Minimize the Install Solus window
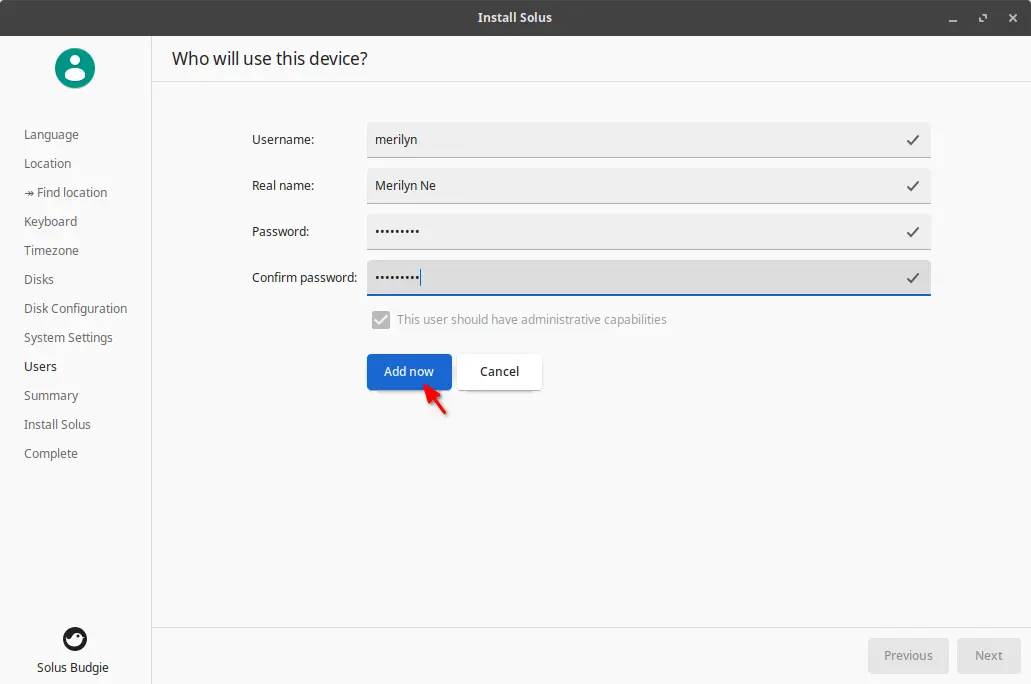The image size is (1031, 684). pyautogui.click(x=953, y=18)
